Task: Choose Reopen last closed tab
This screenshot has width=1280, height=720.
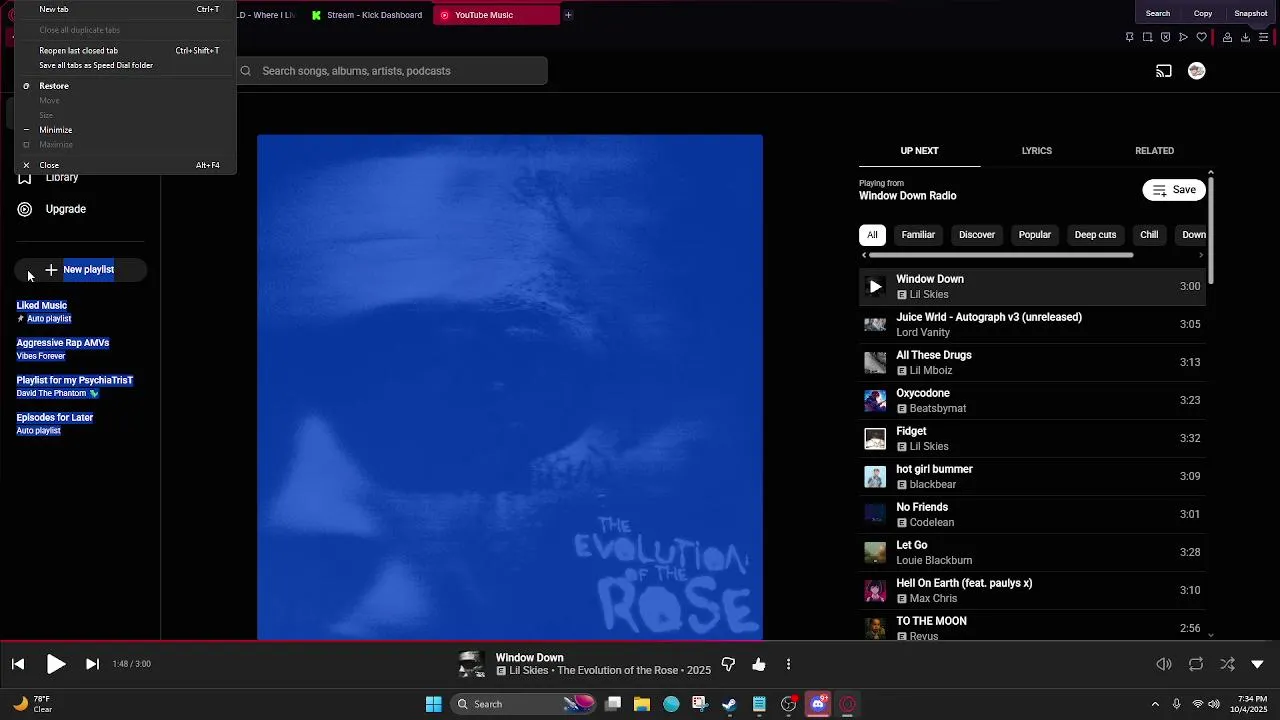Action: pyautogui.click(x=125, y=50)
